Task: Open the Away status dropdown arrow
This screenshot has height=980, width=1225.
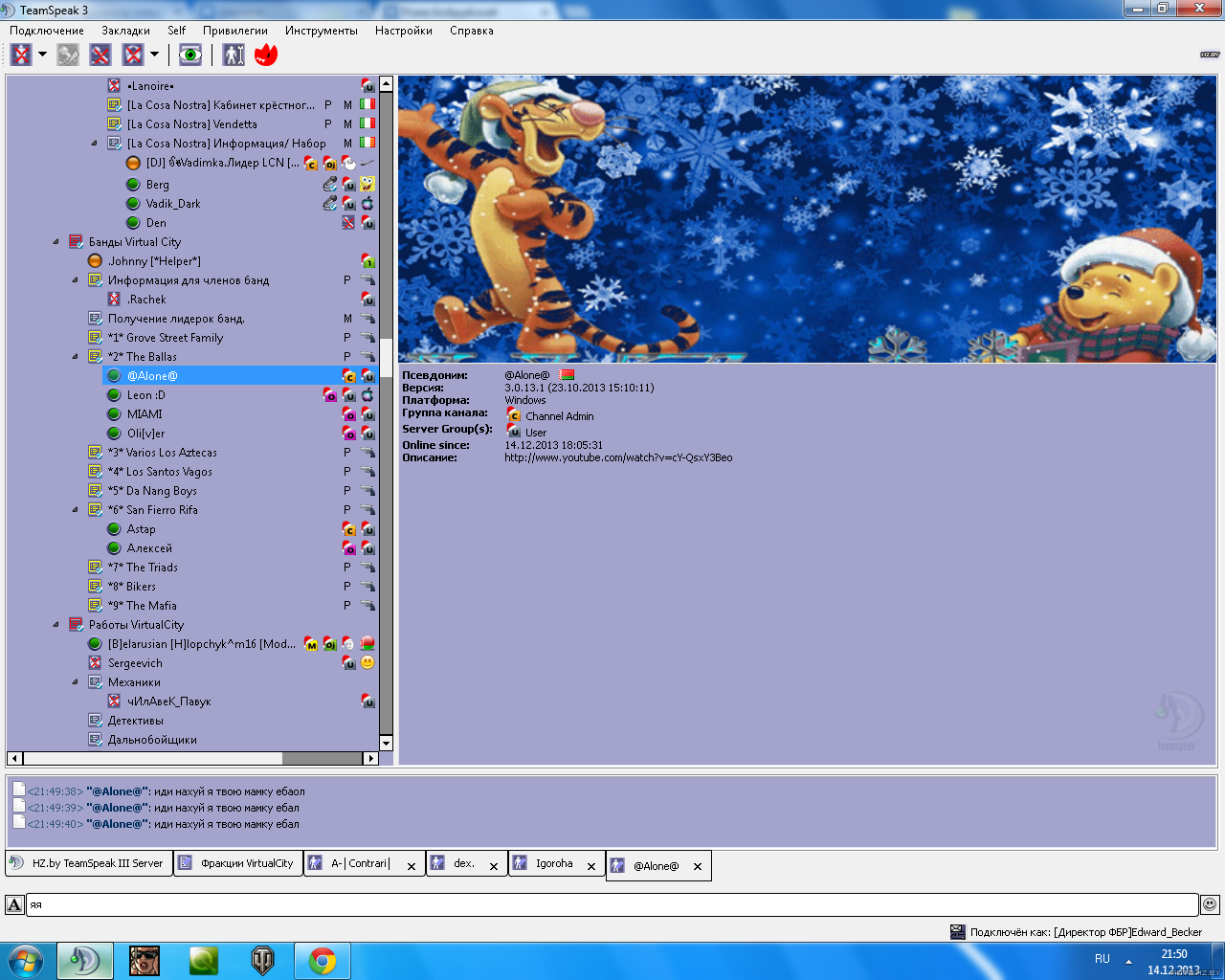Action: pos(42,55)
